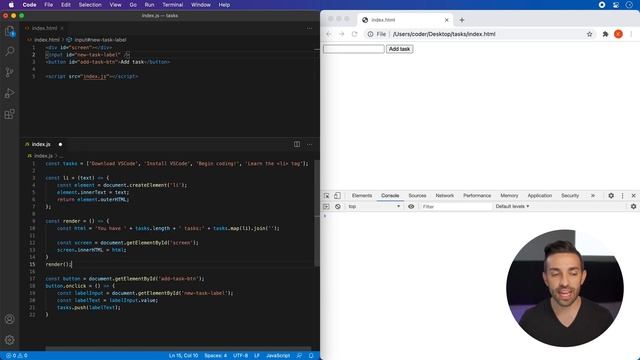Screen dimensions: 640x360
Task: Close the index.html Chrome tab
Action: 447,20
